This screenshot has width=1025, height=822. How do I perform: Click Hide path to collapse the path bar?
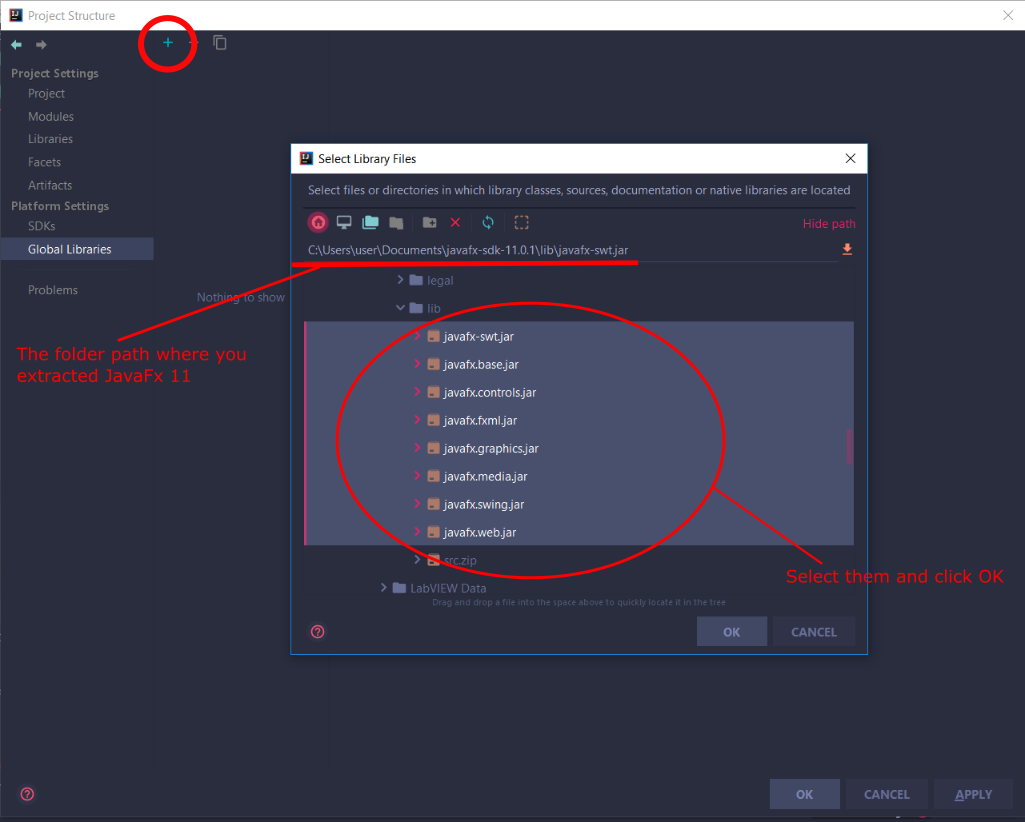coord(828,223)
